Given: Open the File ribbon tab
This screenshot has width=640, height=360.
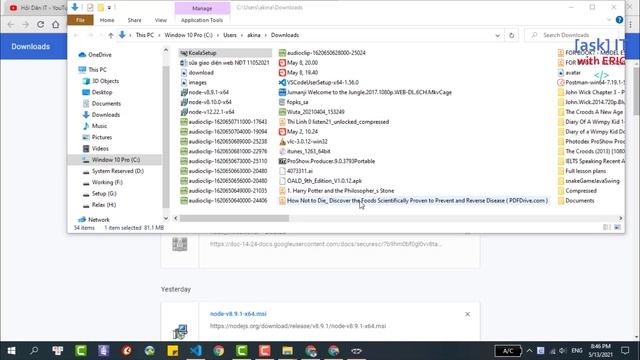Looking at the screenshot, I should (80, 20).
